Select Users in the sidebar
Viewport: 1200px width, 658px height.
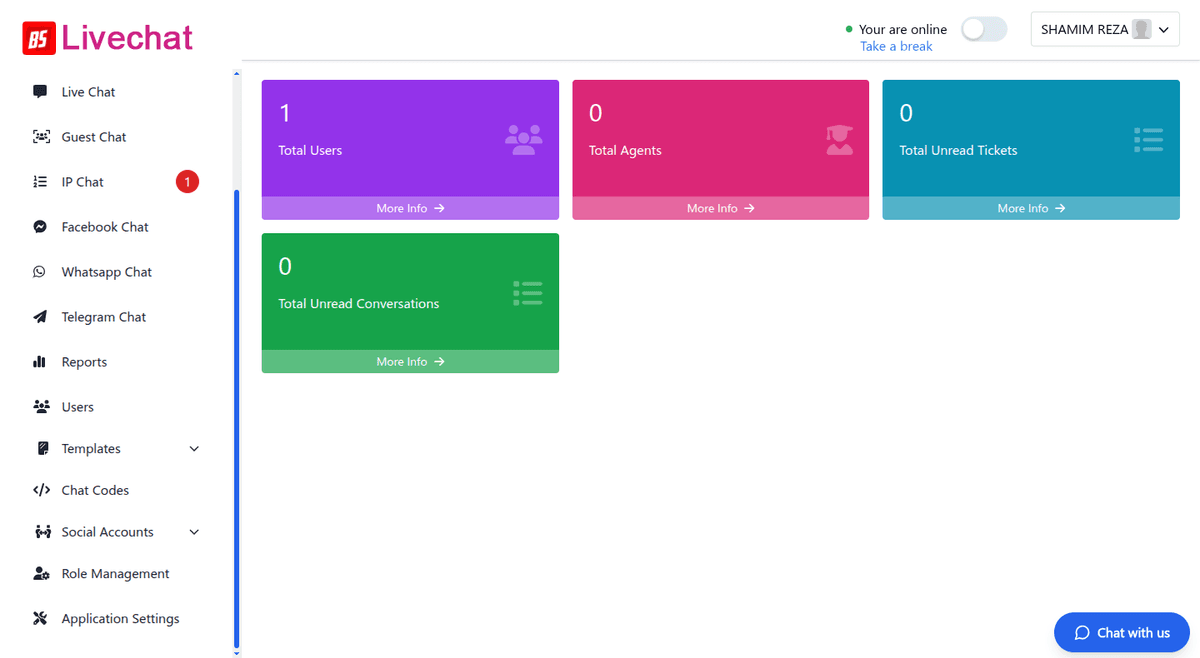pyautogui.click(x=77, y=407)
